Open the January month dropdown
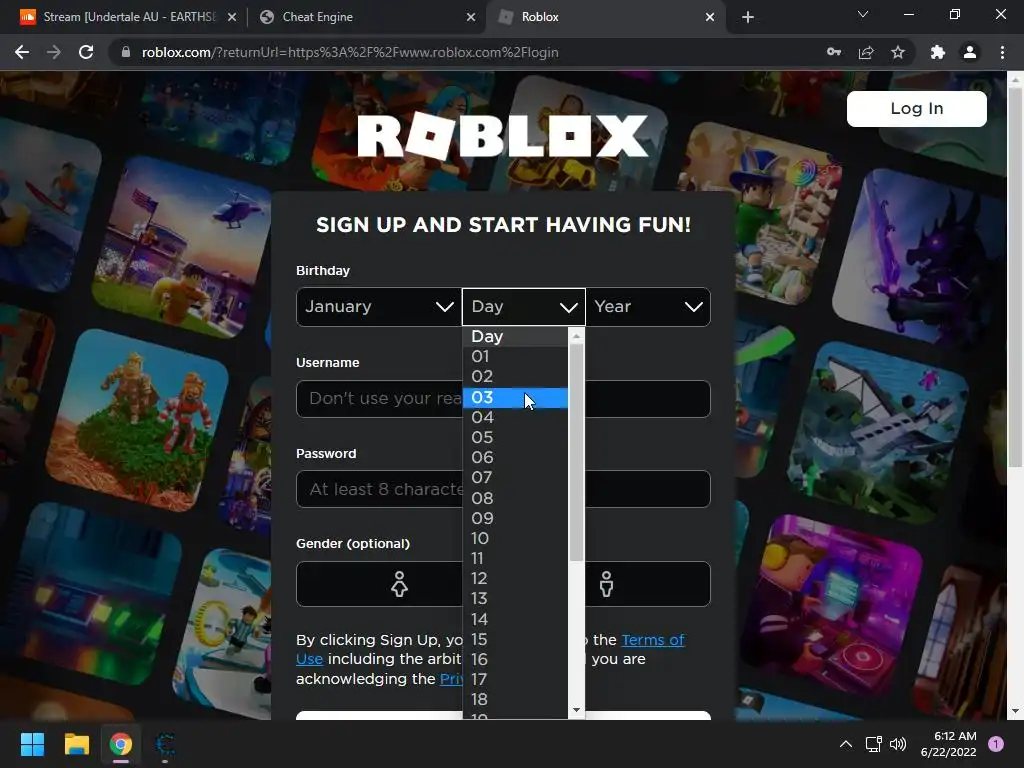This screenshot has width=1024, height=768. [x=379, y=307]
